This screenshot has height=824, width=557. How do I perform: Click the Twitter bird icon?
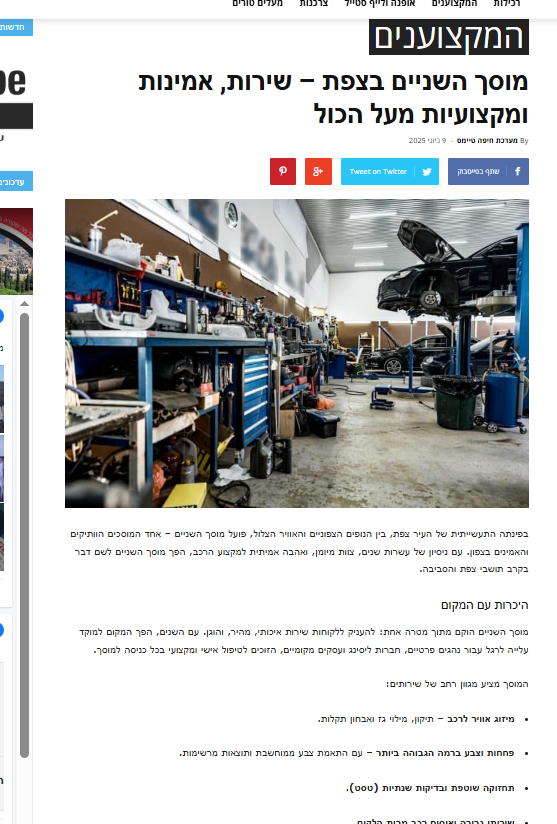tap(427, 171)
